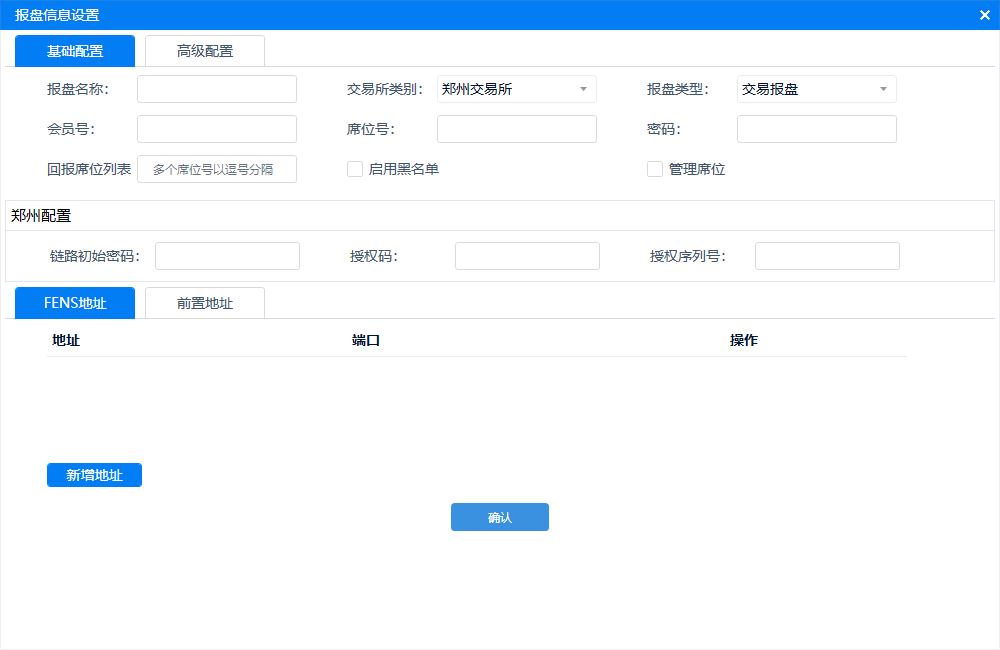Click the 链路初始密码 input field
Image resolution: width=1000 pixels, height=650 pixels.
[227, 256]
